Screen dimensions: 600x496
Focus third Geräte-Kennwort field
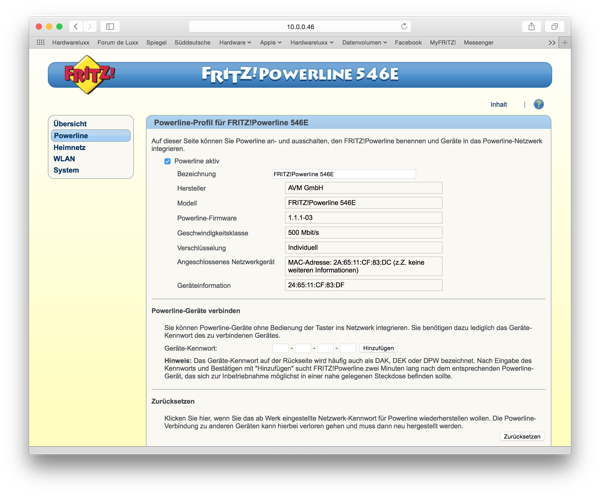(325, 348)
